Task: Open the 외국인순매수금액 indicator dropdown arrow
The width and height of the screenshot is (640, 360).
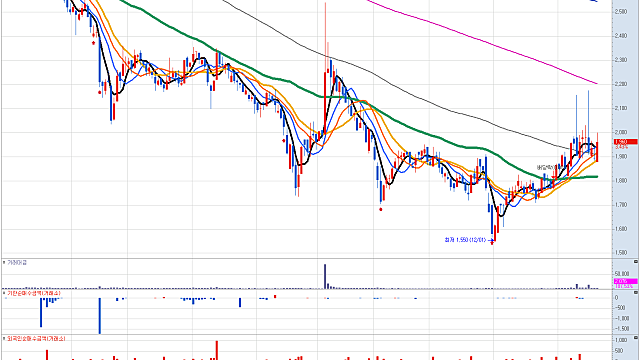Action: 4,338
